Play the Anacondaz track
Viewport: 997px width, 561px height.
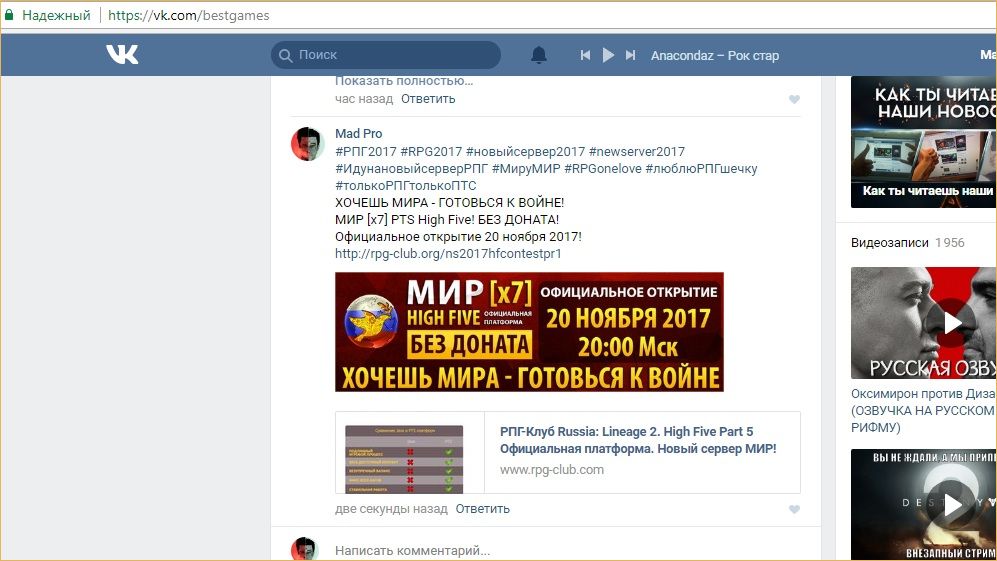608,55
